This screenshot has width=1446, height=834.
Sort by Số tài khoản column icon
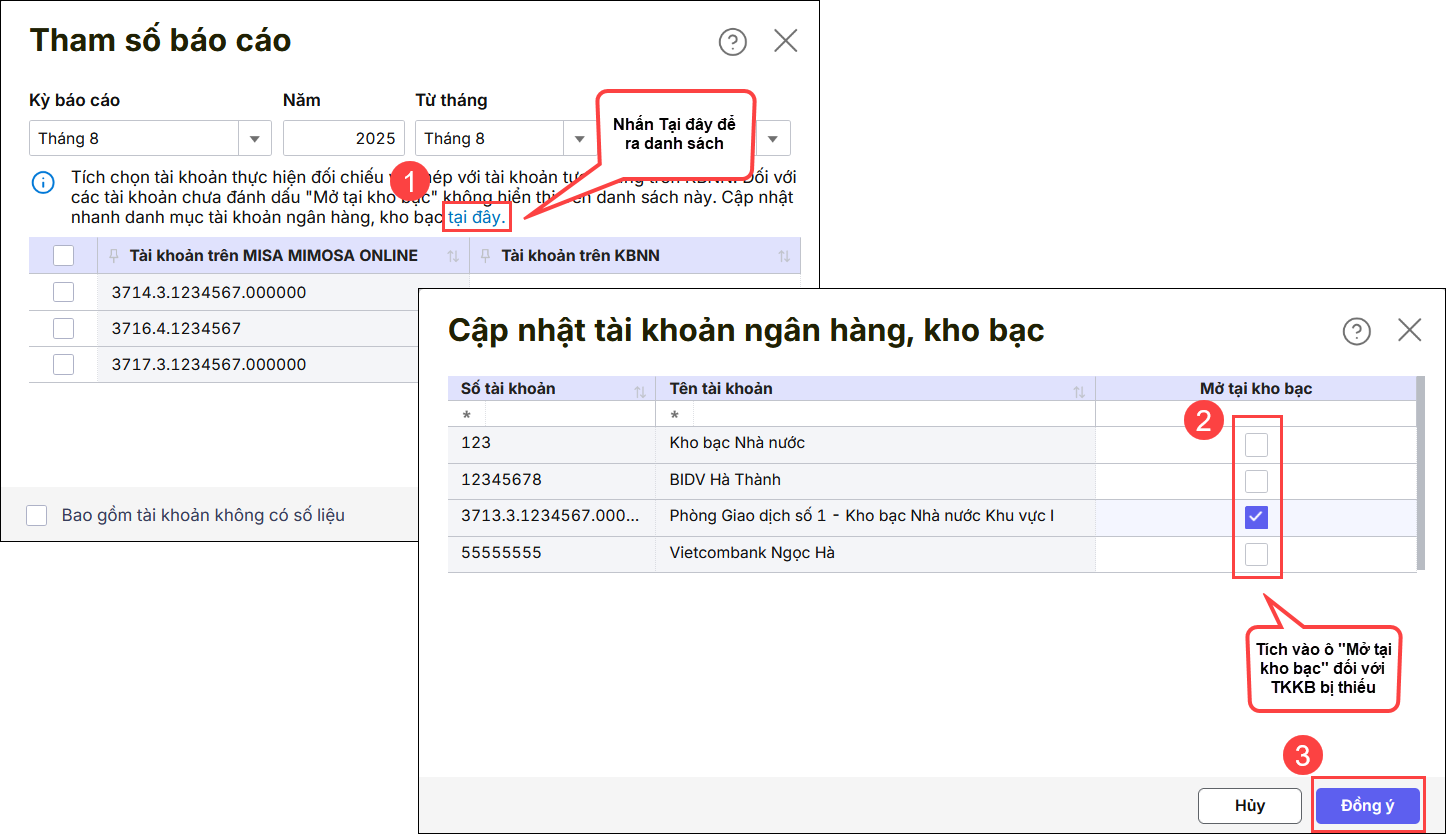[640, 390]
